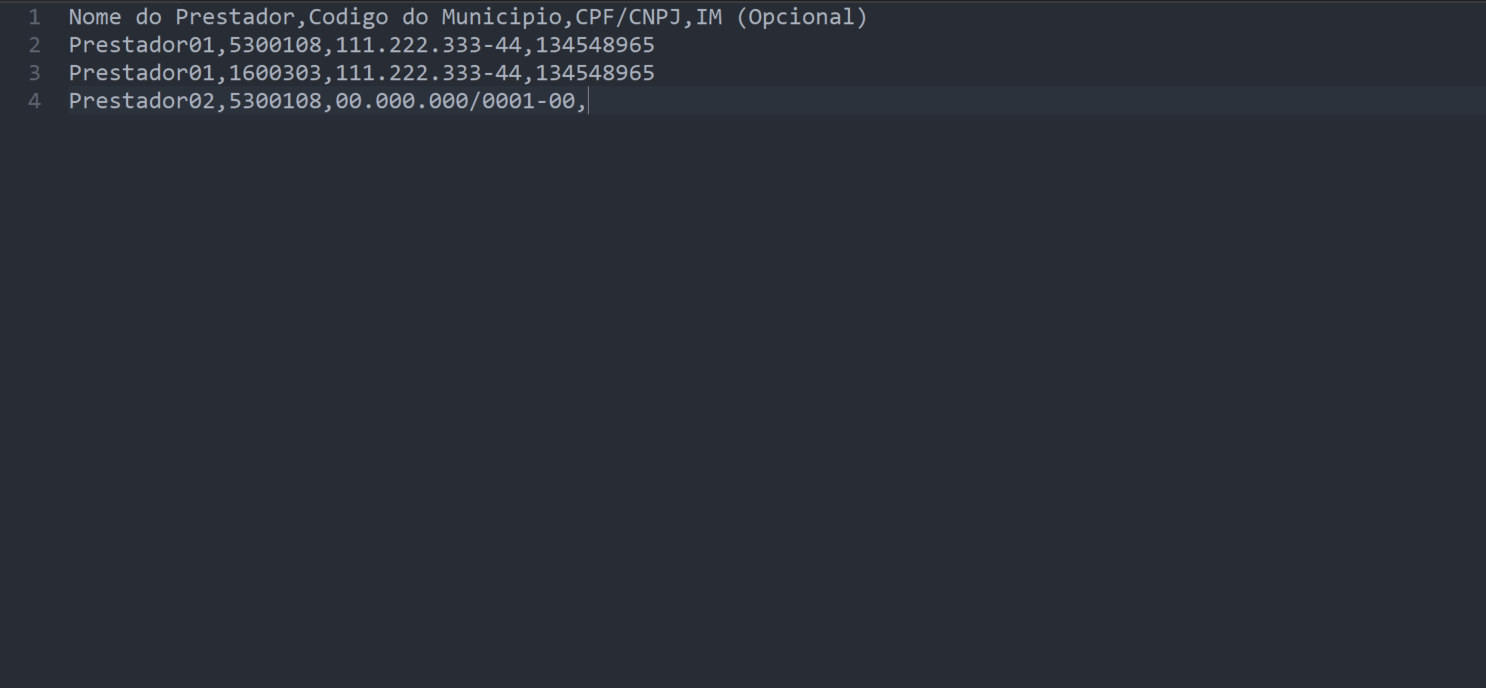
Task: Click municipality code 5300108 on line 2
Action: tap(275, 45)
